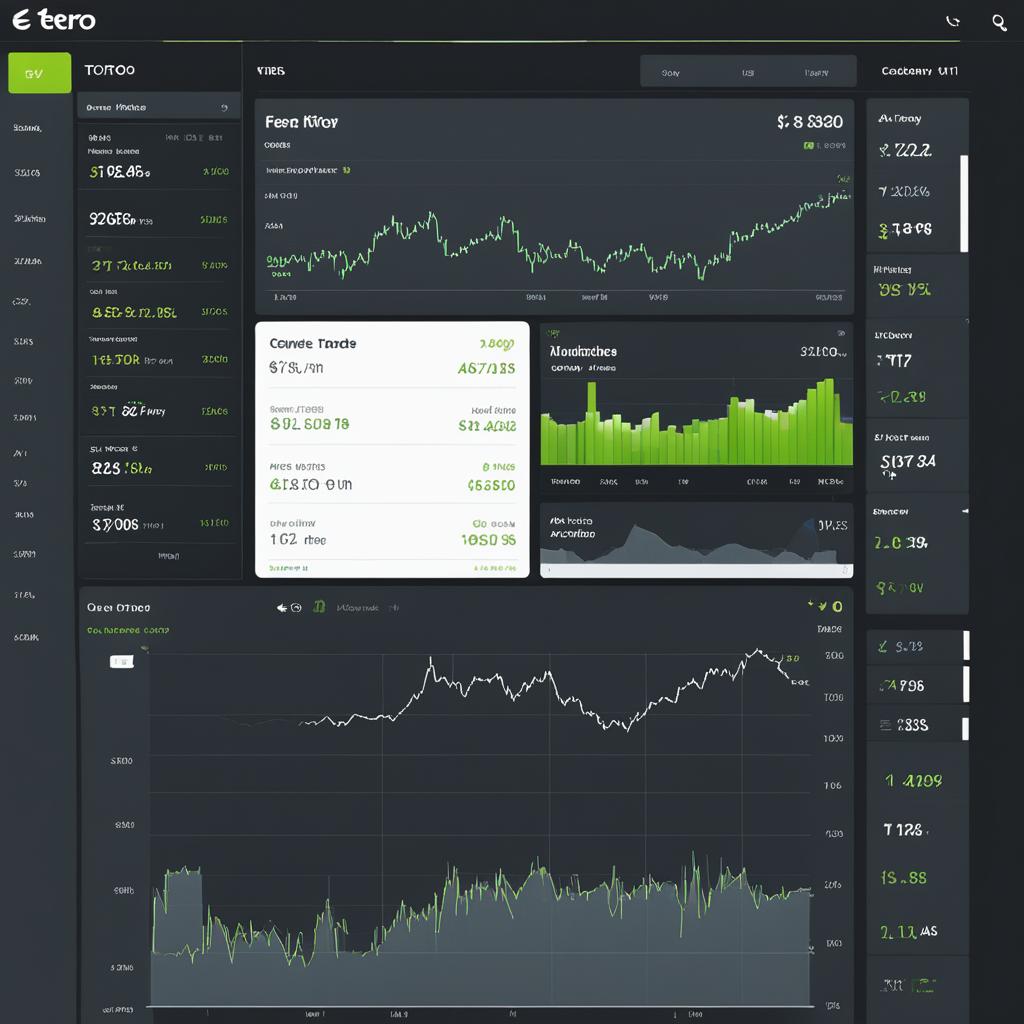Image resolution: width=1024 pixels, height=1024 pixels.
Task: Select the last tab in segmented control
Action: coord(816,72)
